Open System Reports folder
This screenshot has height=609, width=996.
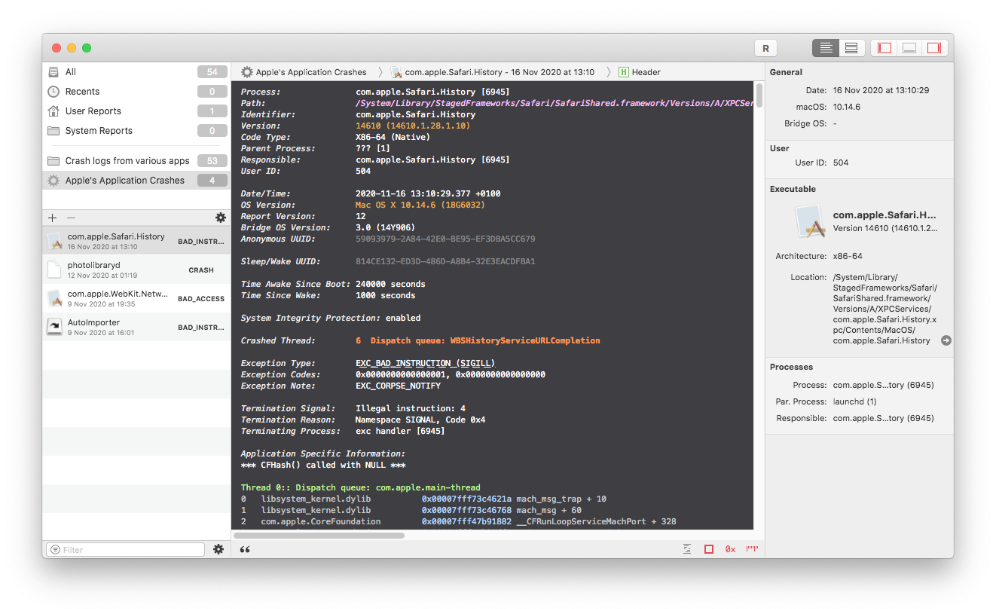pyautogui.click(x=137, y=131)
